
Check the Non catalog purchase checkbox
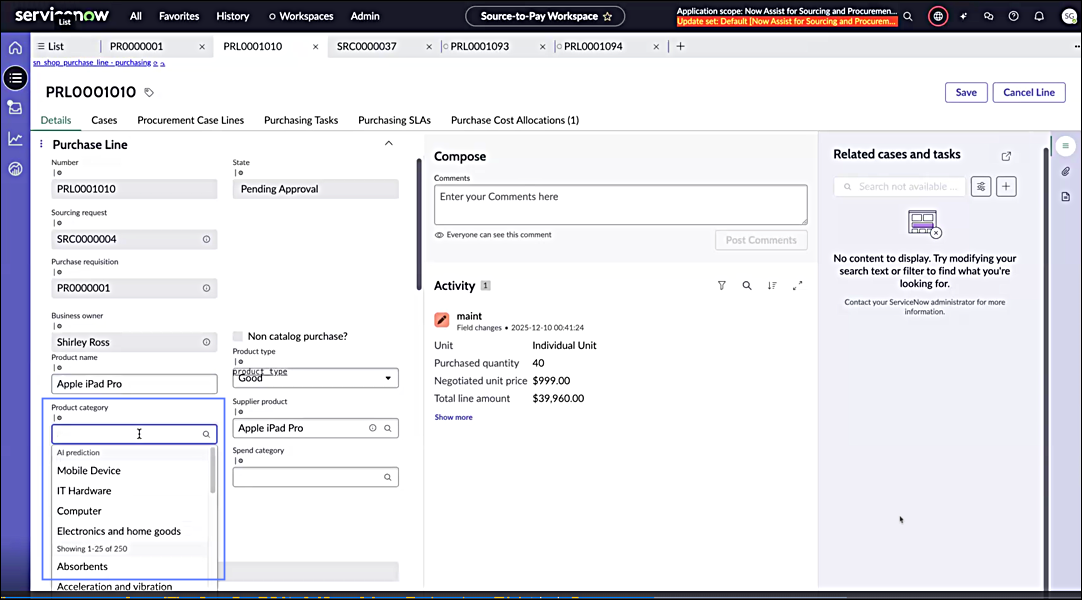click(x=238, y=336)
